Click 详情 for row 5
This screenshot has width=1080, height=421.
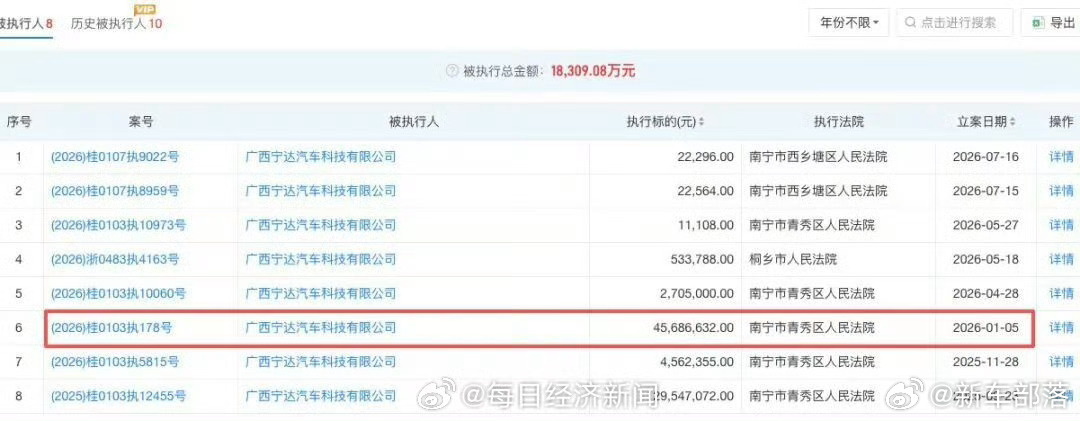tap(1061, 294)
